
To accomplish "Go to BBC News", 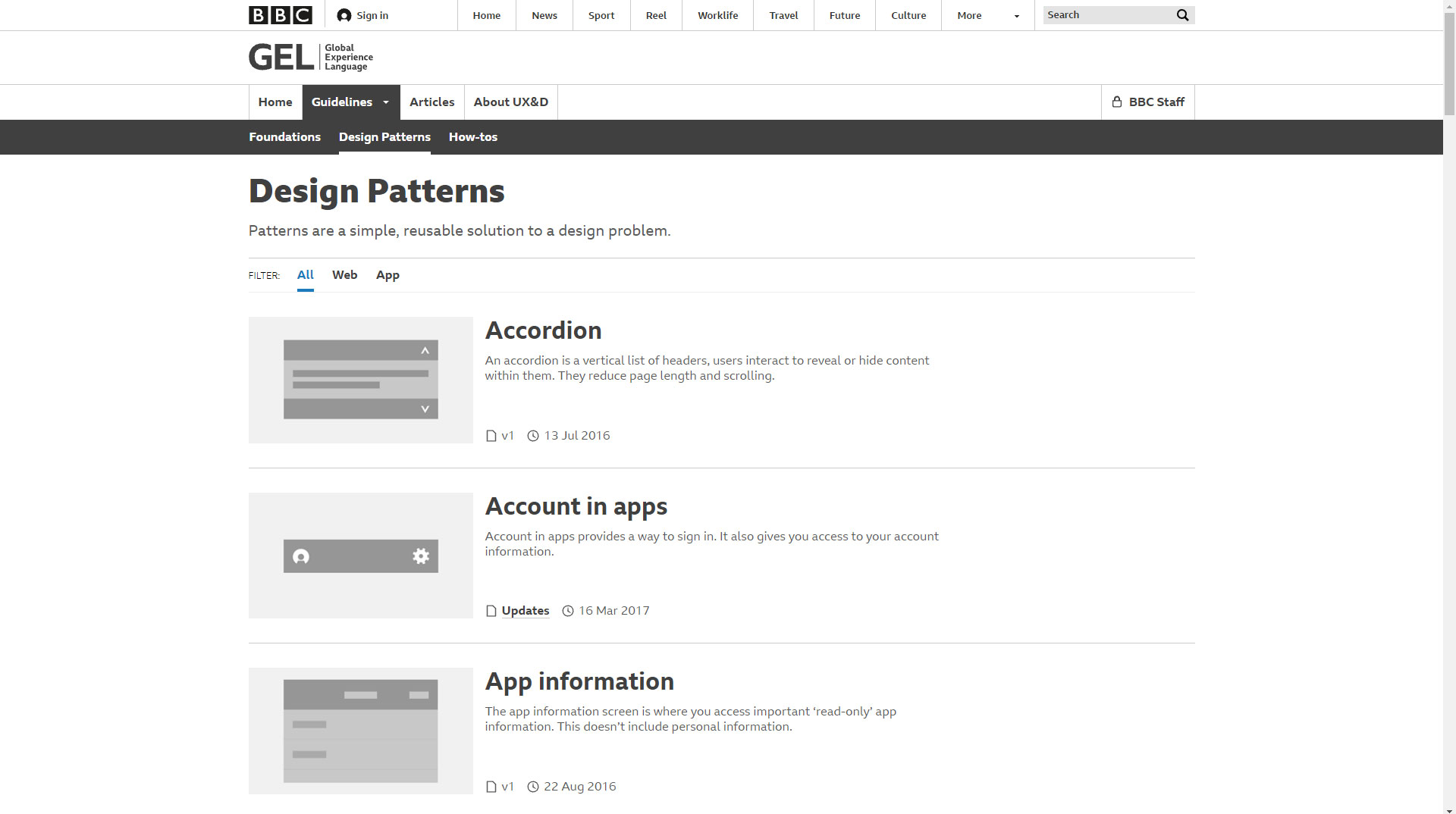I will [x=544, y=15].
